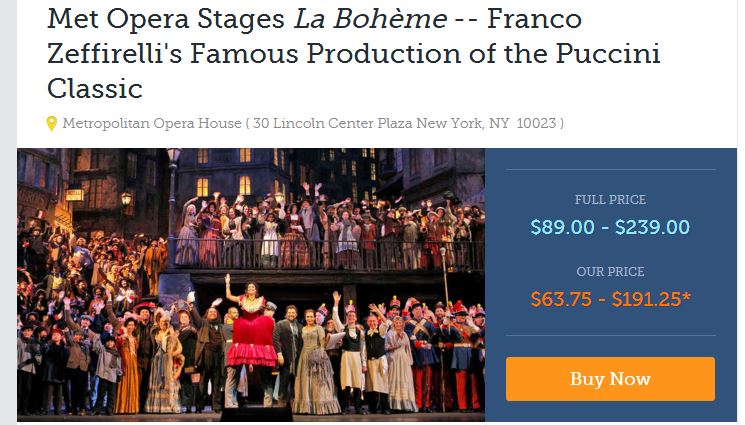The image size is (745, 425).
Task: Click the La Bohème stage photo
Action: pyautogui.click(x=250, y=284)
